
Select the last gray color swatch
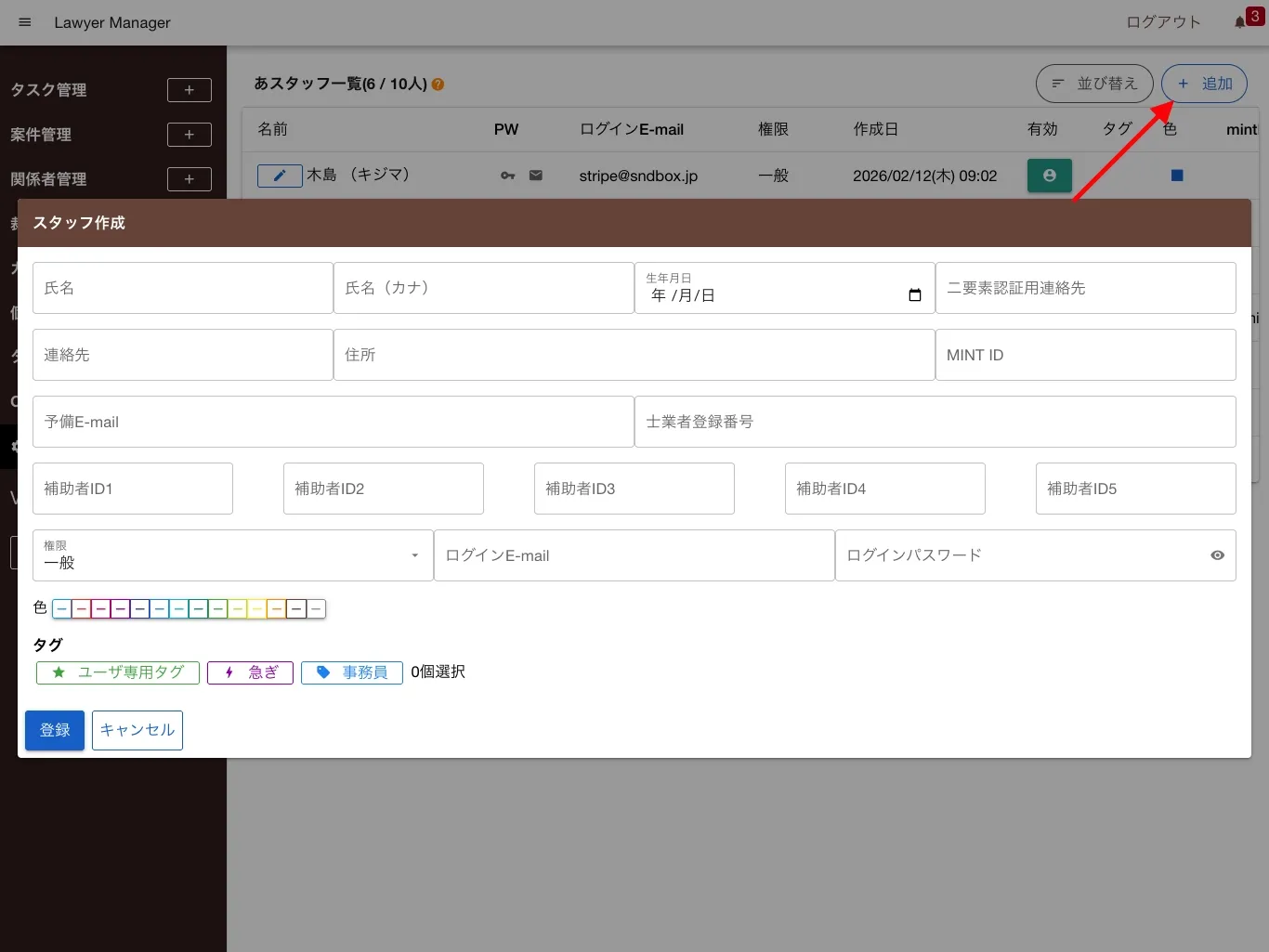click(x=316, y=609)
